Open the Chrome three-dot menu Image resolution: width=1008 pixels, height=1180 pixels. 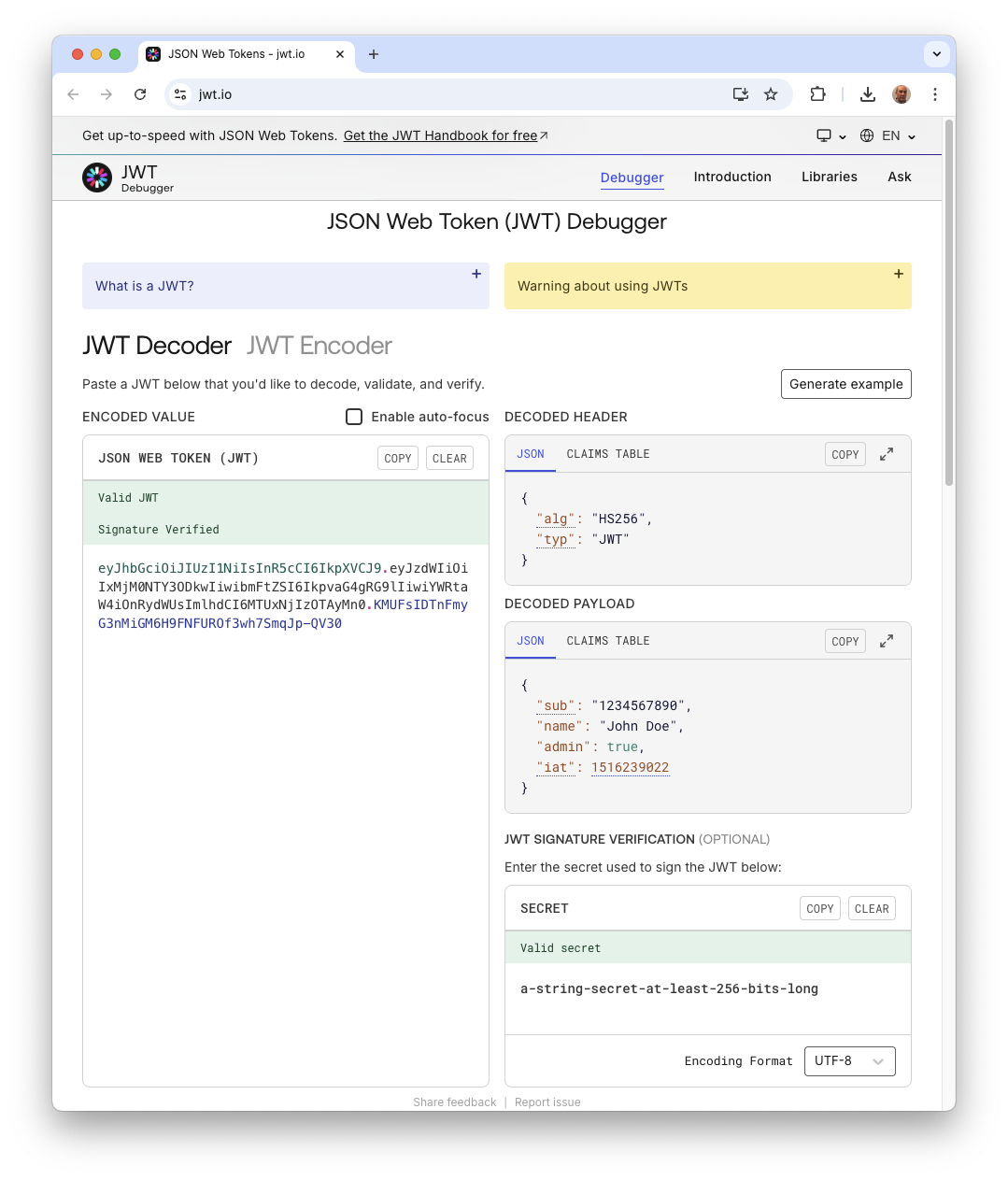[x=935, y=94]
